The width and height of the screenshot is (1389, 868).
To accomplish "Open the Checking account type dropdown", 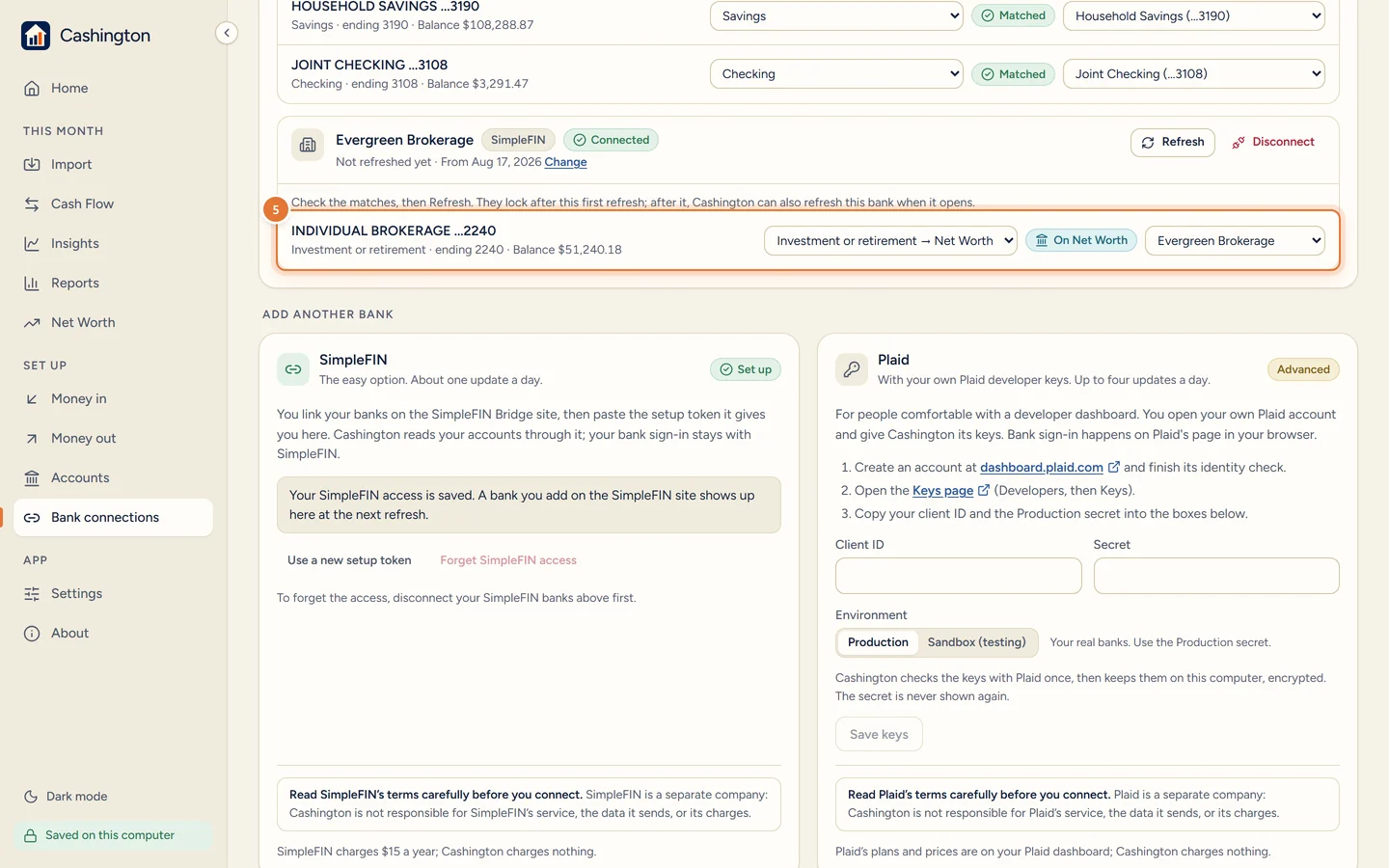I will click(x=836, y=74).
